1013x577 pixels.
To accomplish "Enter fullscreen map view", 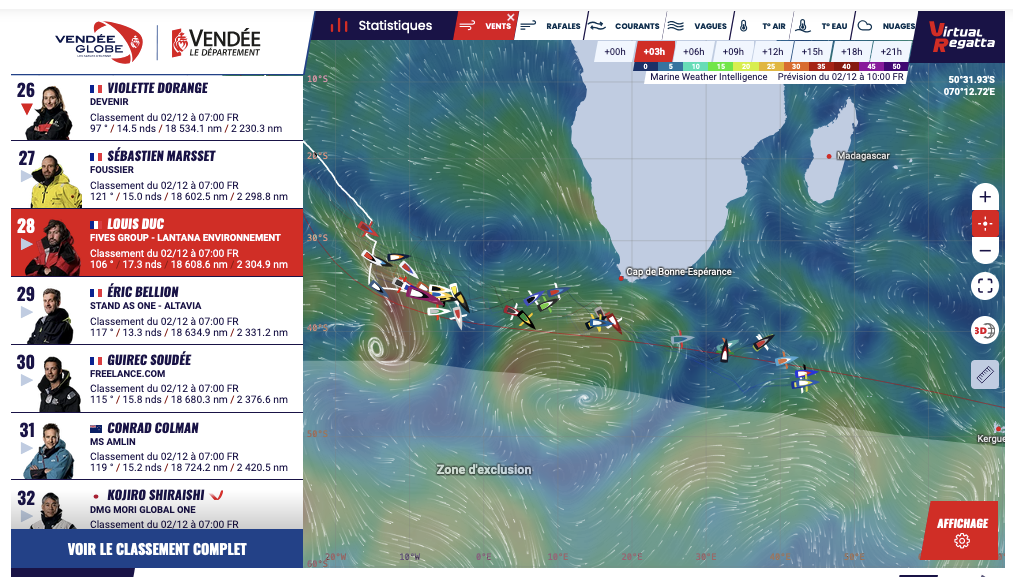I will [x=985, y=286].
